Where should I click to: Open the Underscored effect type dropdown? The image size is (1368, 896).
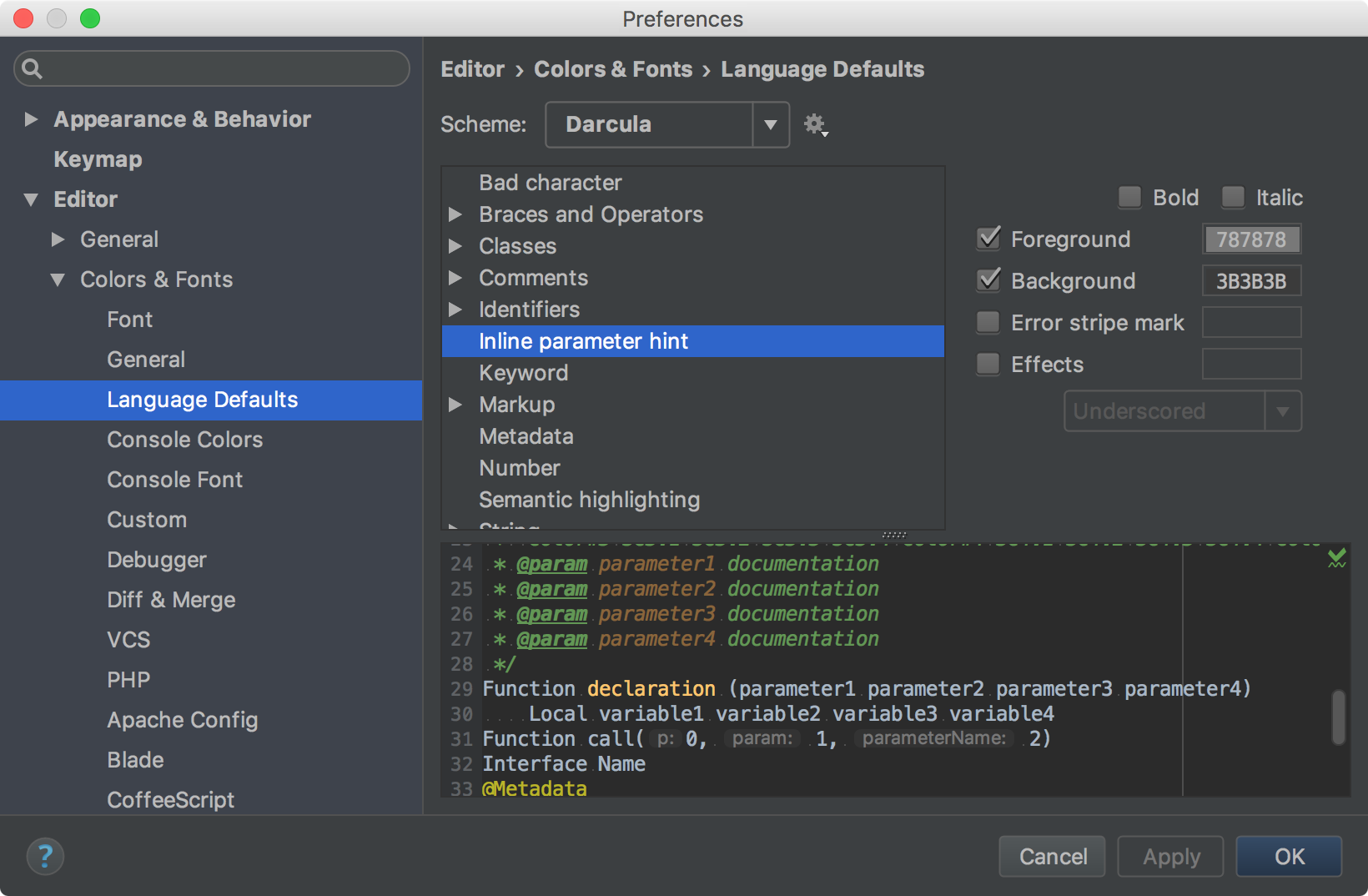coord(1183,411)
